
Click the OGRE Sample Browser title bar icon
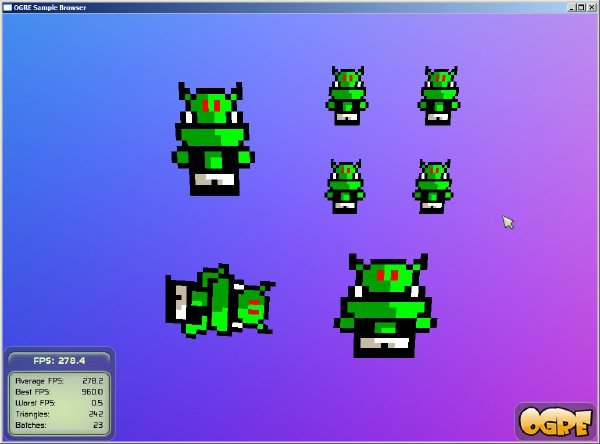tap(7, 7)
